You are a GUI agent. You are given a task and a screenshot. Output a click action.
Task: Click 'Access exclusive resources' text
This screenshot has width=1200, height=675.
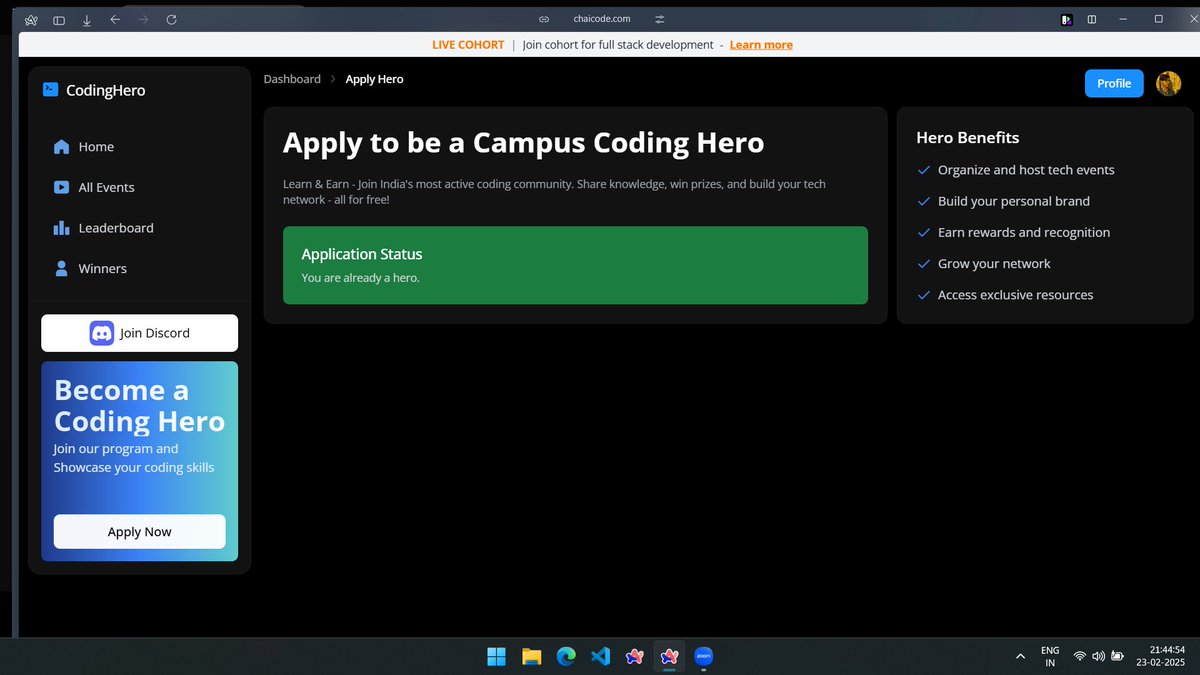pyautogui.click(x=1015, y=295)
